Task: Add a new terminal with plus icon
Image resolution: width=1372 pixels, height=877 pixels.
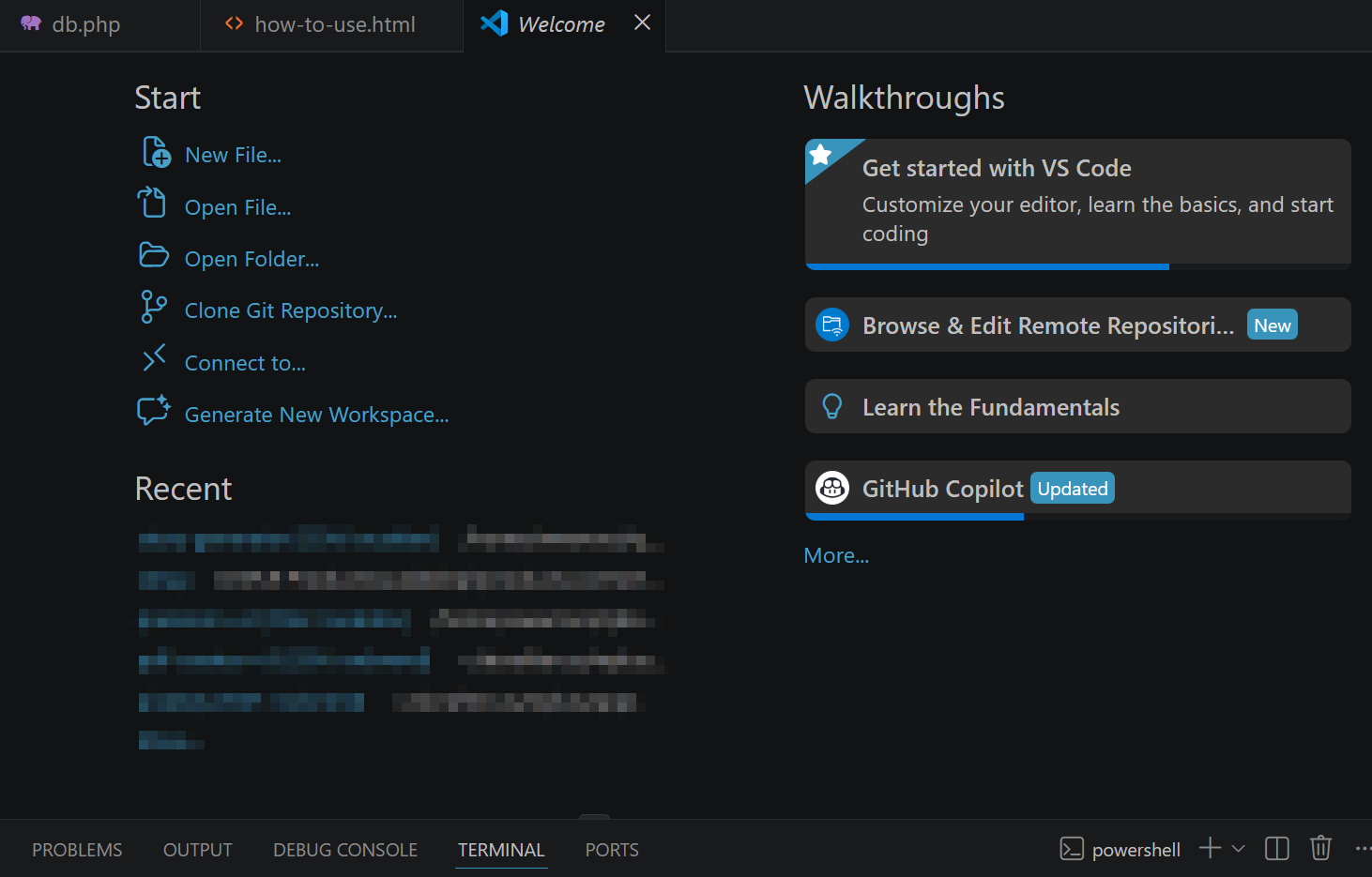Action: [x=1211, y=848]
